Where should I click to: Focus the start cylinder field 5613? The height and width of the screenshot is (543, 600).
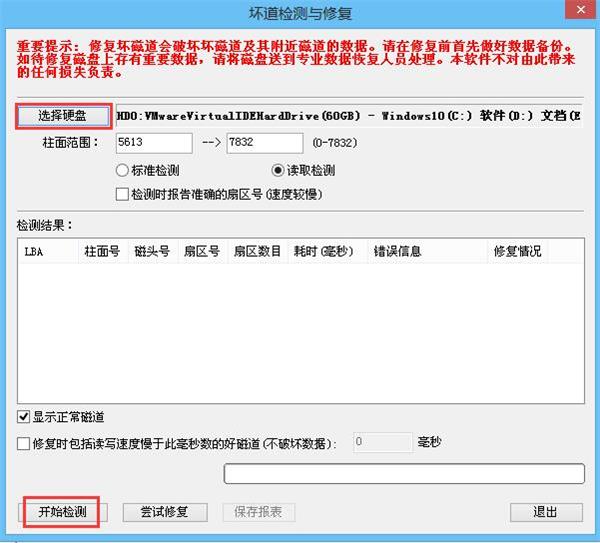click(x=154, y=143)
